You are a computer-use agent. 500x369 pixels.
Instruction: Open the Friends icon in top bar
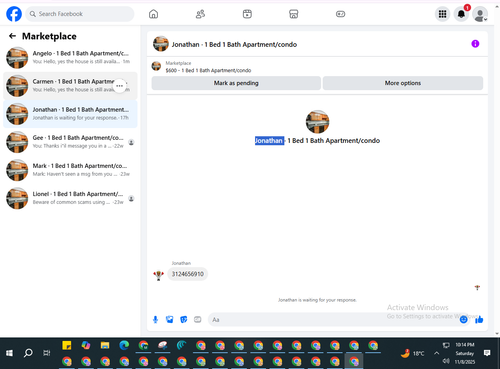pyautogui.click(x=200, y=14)
